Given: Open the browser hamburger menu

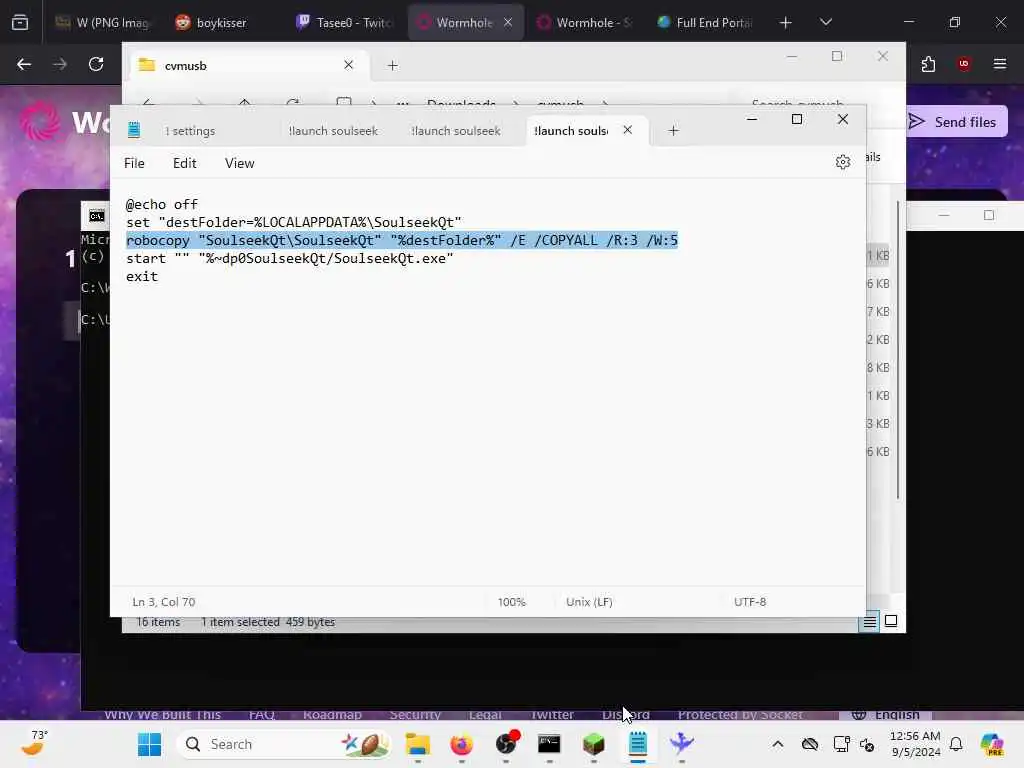Looking at the screenshot, I should [x=1000, y=64].
